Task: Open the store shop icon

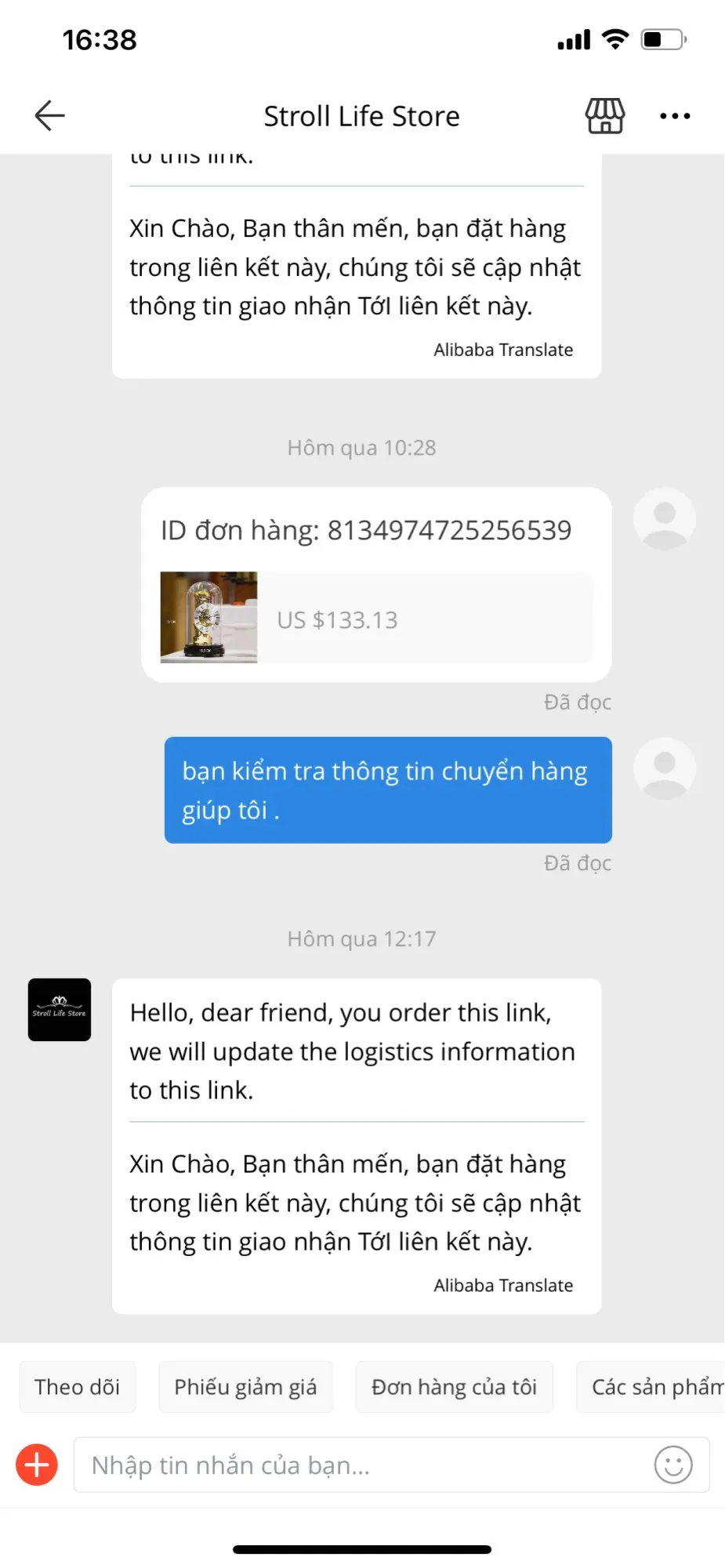Action: (605, 116)
